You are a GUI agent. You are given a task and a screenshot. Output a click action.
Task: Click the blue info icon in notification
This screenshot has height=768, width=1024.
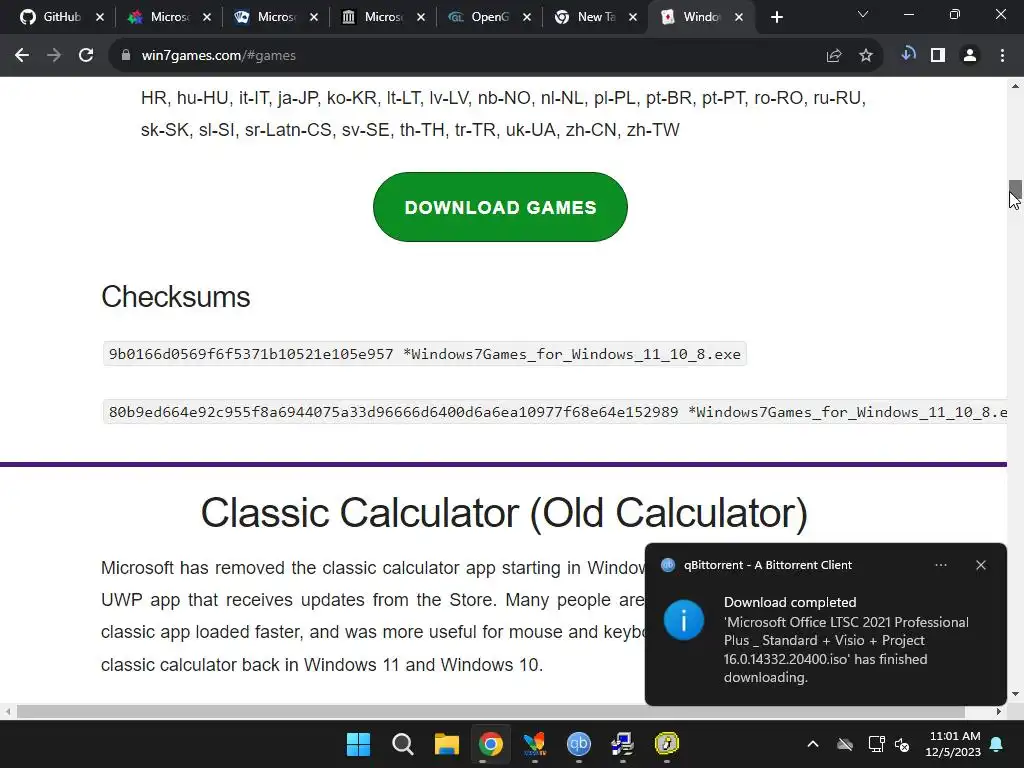(684, 620)
